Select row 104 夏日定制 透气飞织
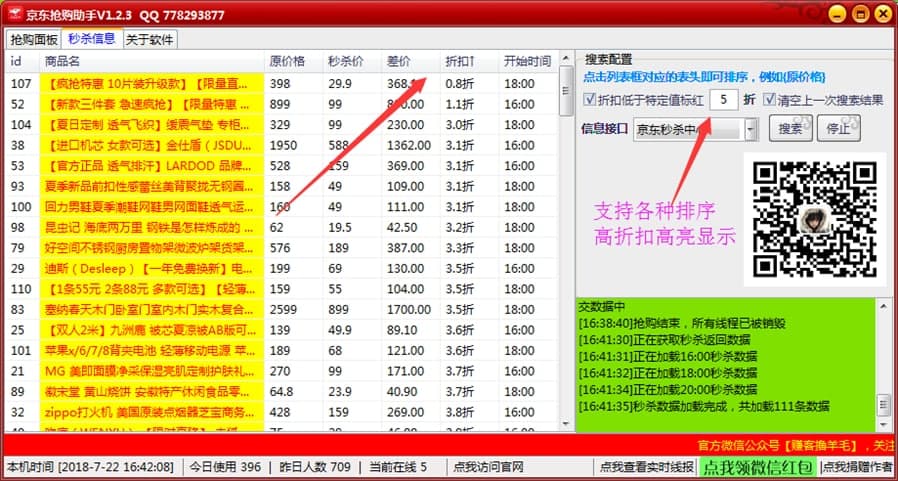The width and height of the screenshot is (898, 481). point(281,125)
